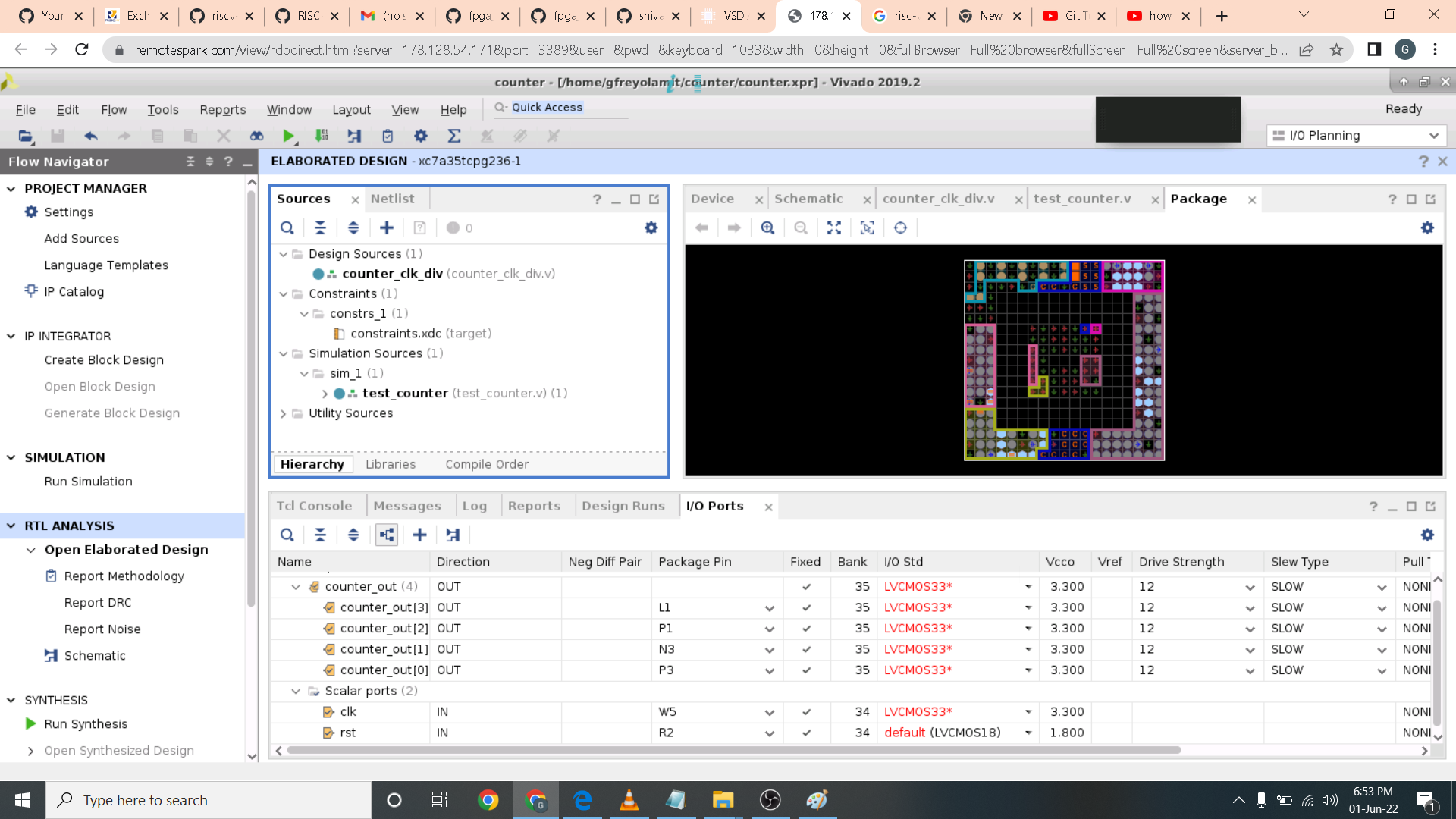Toggle Fixed checkmark for rst port
The width and height of the screenshot is (1456, 819).
pyautogui.click(x=806, y=733)
